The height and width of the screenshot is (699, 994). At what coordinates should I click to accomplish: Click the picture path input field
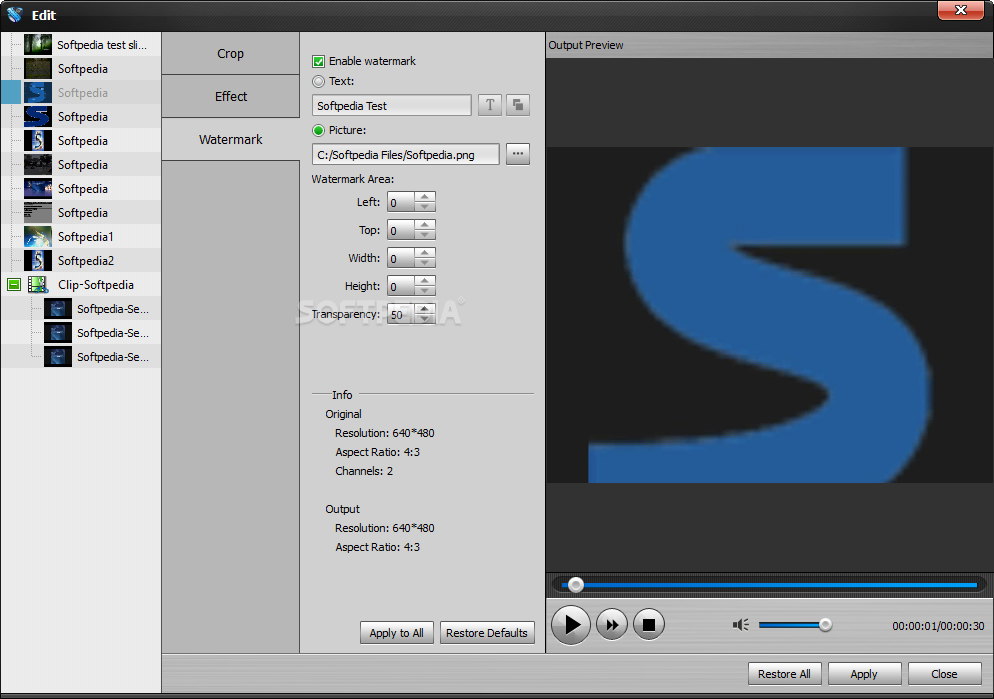coord(406,154)
